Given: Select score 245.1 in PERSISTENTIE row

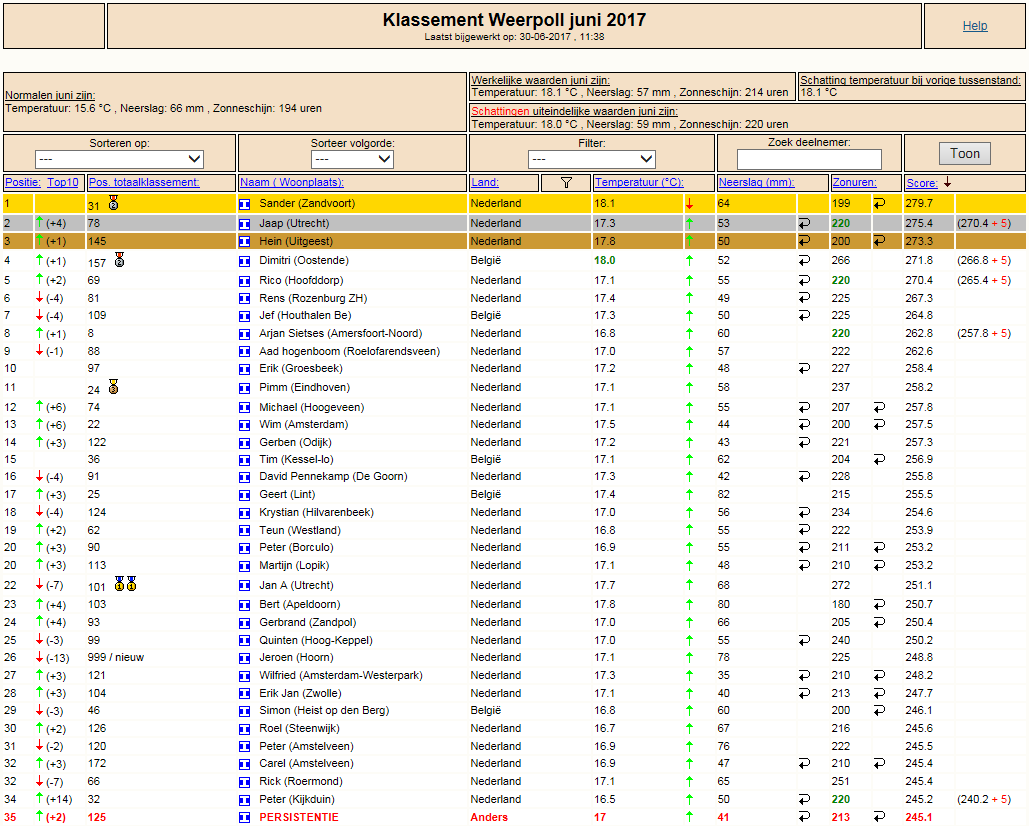Looking at the screenshot, I should (919, 817).
